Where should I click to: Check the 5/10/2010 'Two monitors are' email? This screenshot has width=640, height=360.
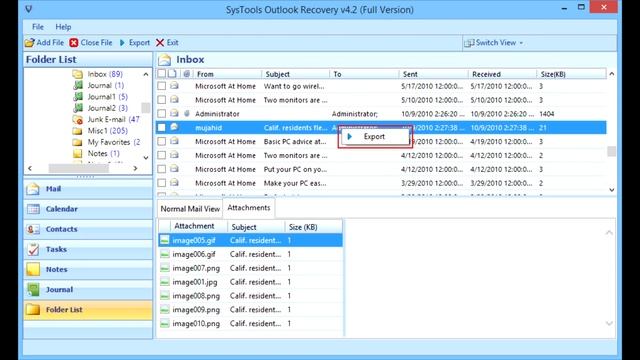162,100
